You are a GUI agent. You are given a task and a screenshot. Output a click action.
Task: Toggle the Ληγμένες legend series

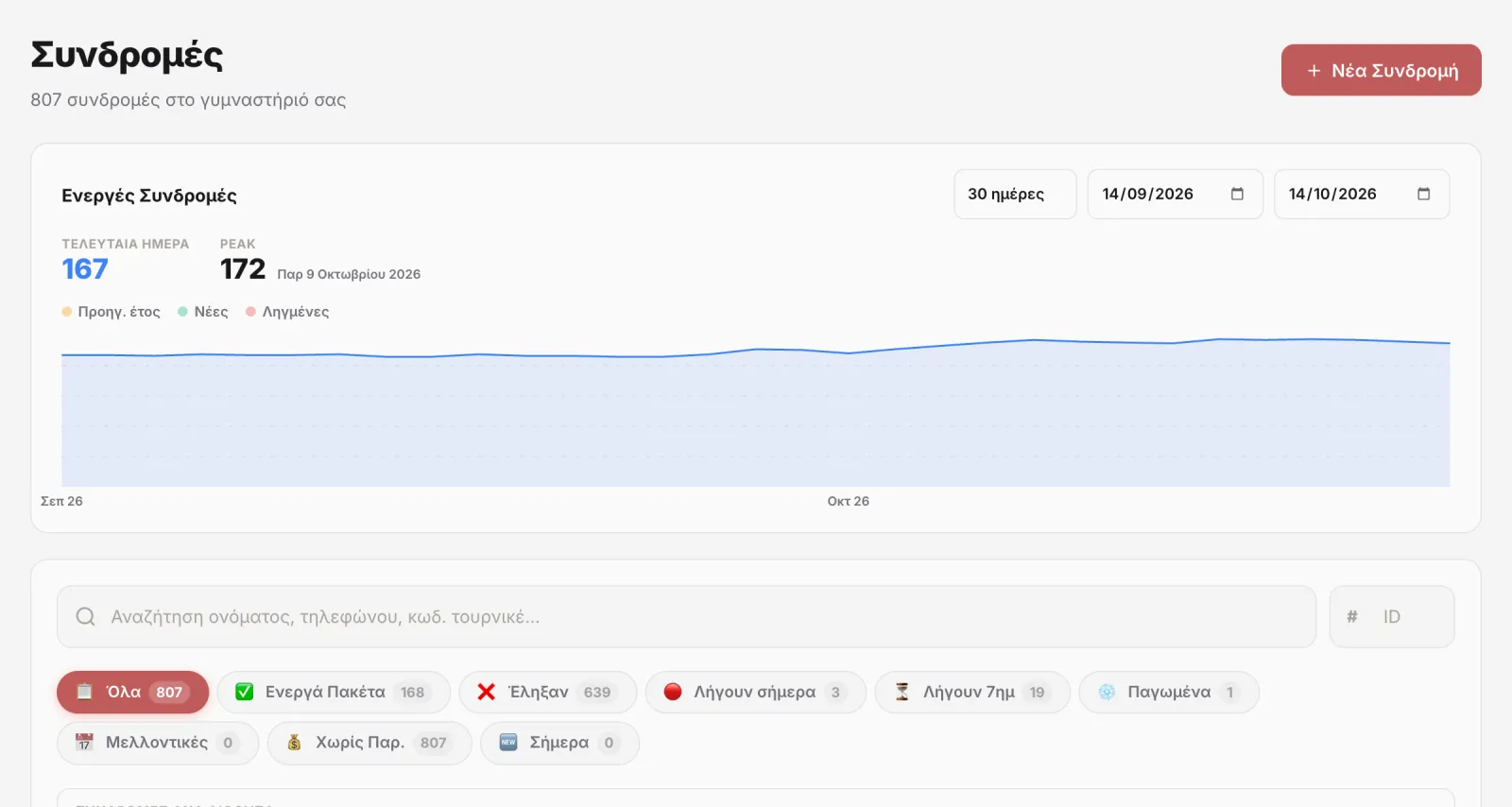(x=287, y=312)
